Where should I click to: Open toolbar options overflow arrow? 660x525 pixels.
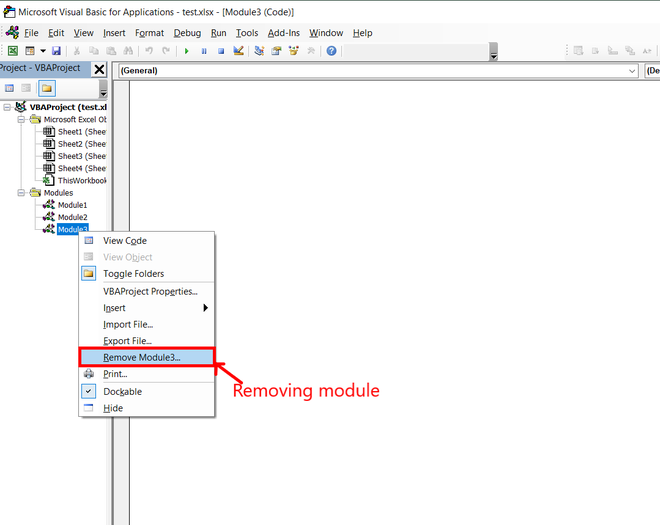click(x=494, y=51)
